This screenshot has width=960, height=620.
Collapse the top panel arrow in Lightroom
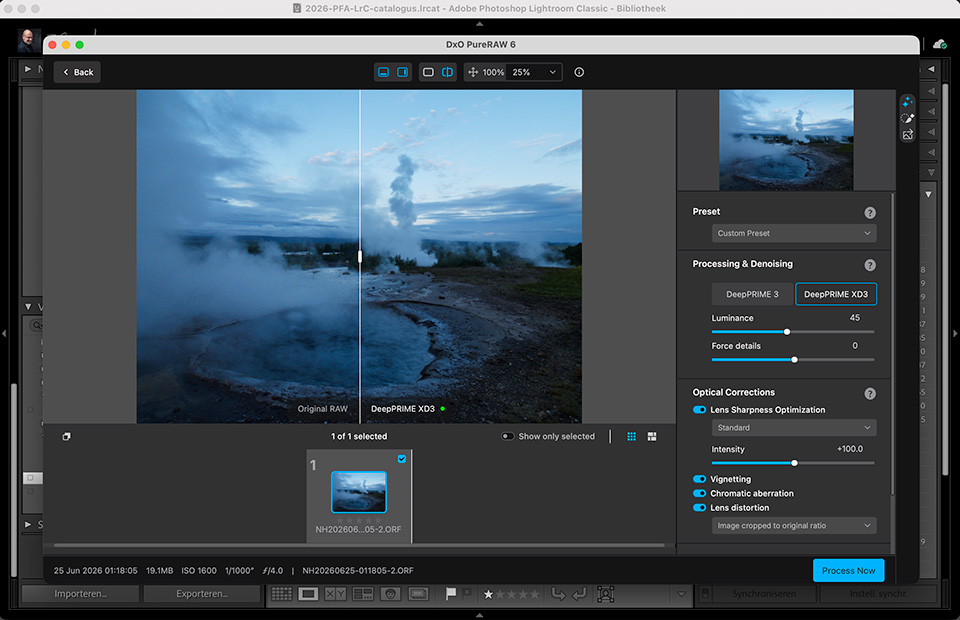[x=479, y=24]
